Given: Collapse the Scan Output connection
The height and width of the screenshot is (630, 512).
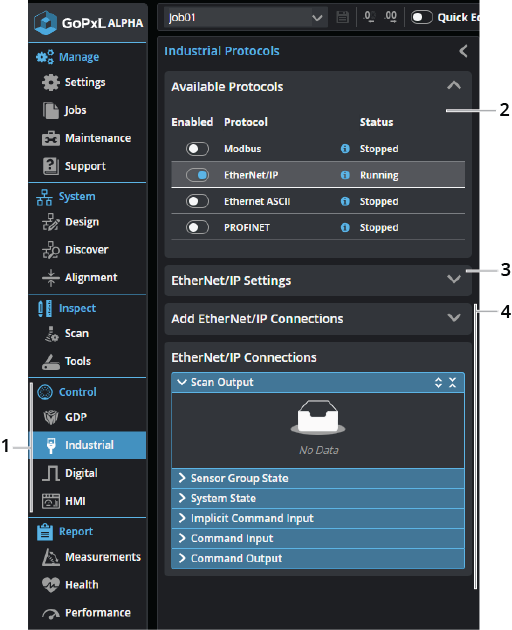Looking at the screenshot, I should tap(182, 382).
